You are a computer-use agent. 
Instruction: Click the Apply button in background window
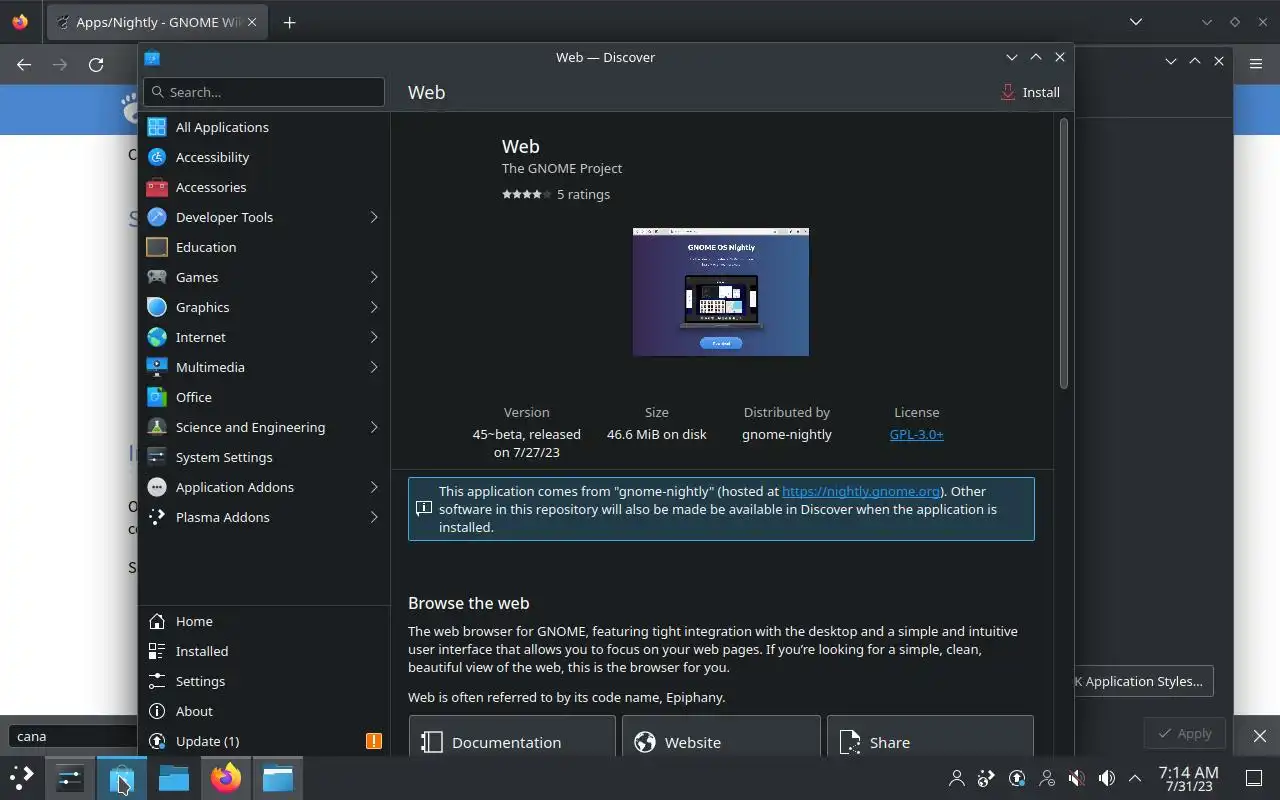(1184, 733)
